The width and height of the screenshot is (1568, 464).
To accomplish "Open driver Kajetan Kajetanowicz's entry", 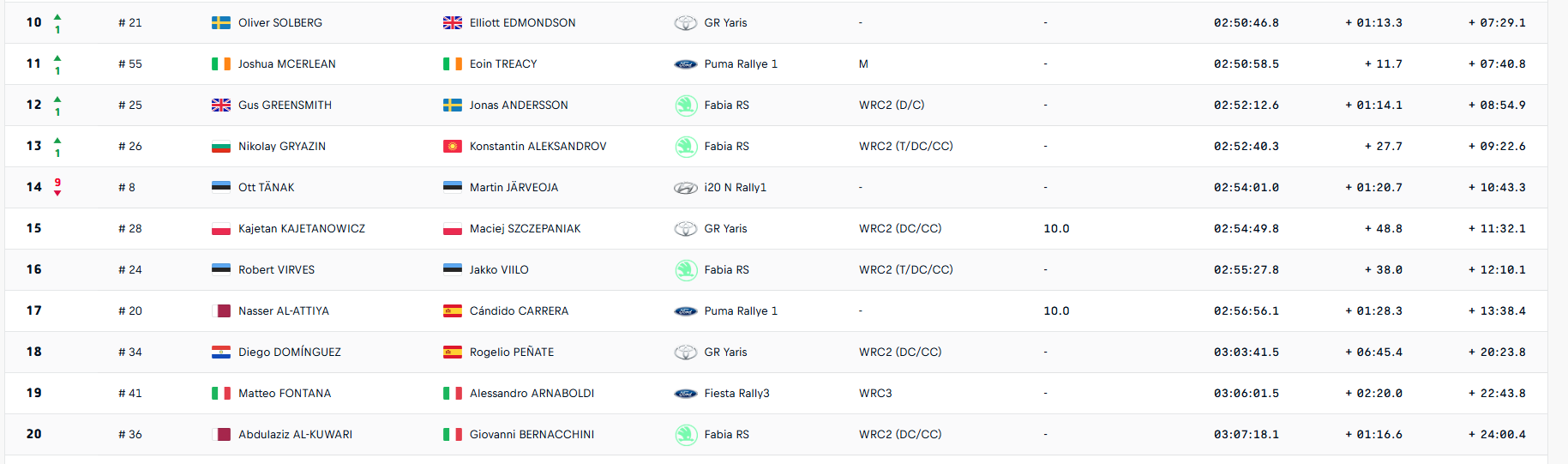I will click(301, 229).
